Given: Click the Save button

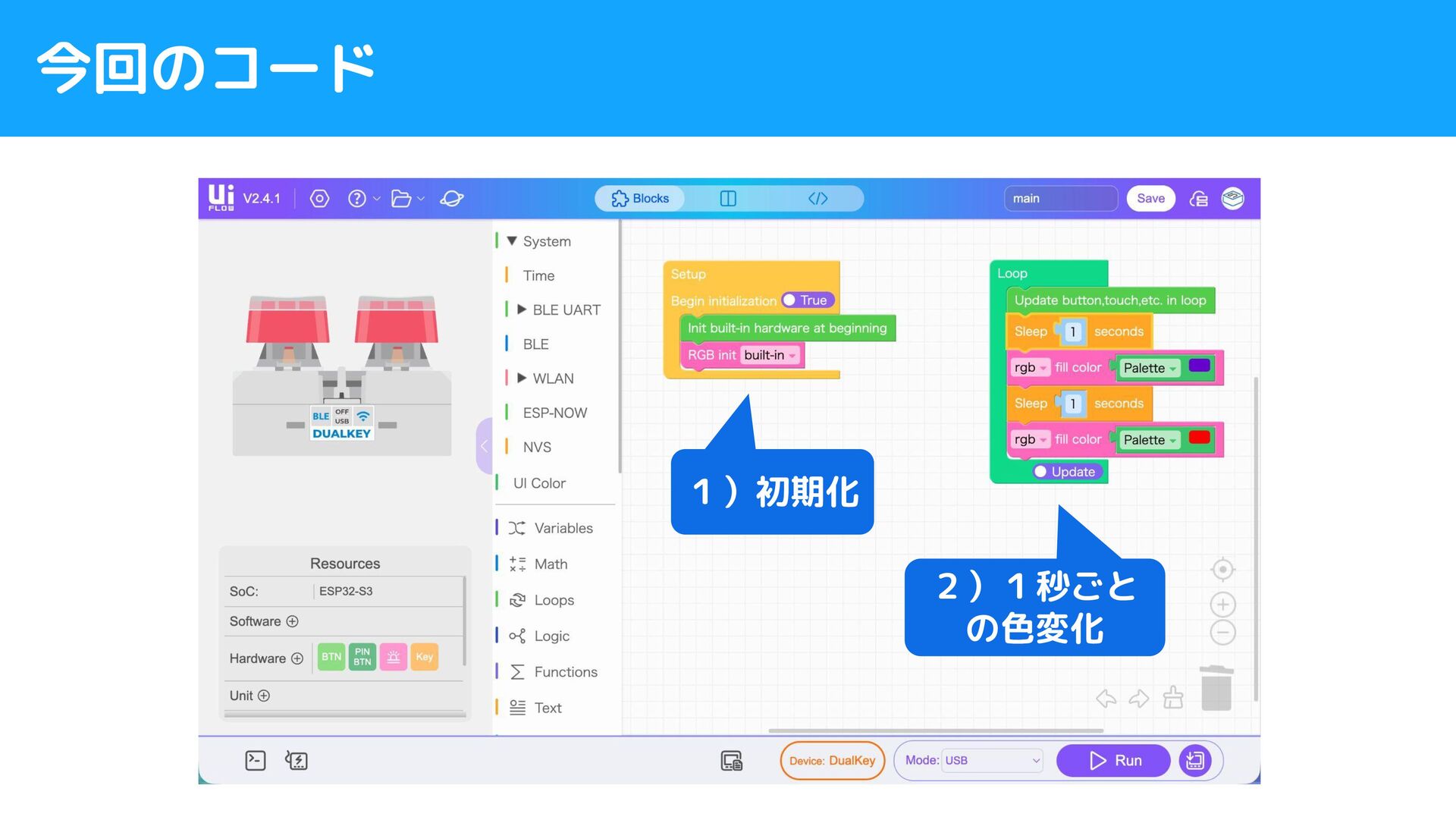Looking at the screenshot, I should pyautogui.click(x=1150, y=199).
